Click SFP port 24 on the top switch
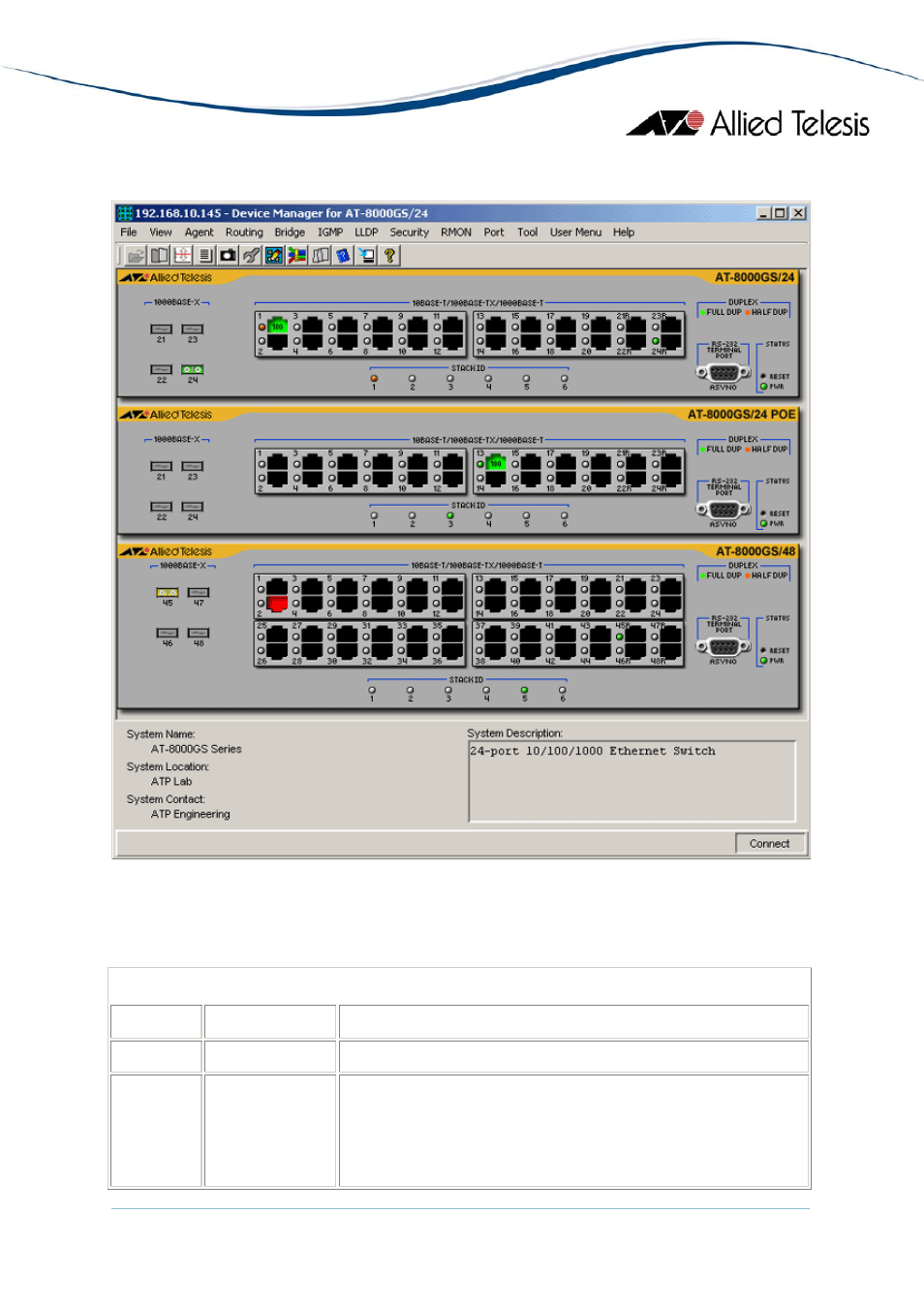Image resolution: width=924 pixels, height=1308 pixels. tap(193, 370)
